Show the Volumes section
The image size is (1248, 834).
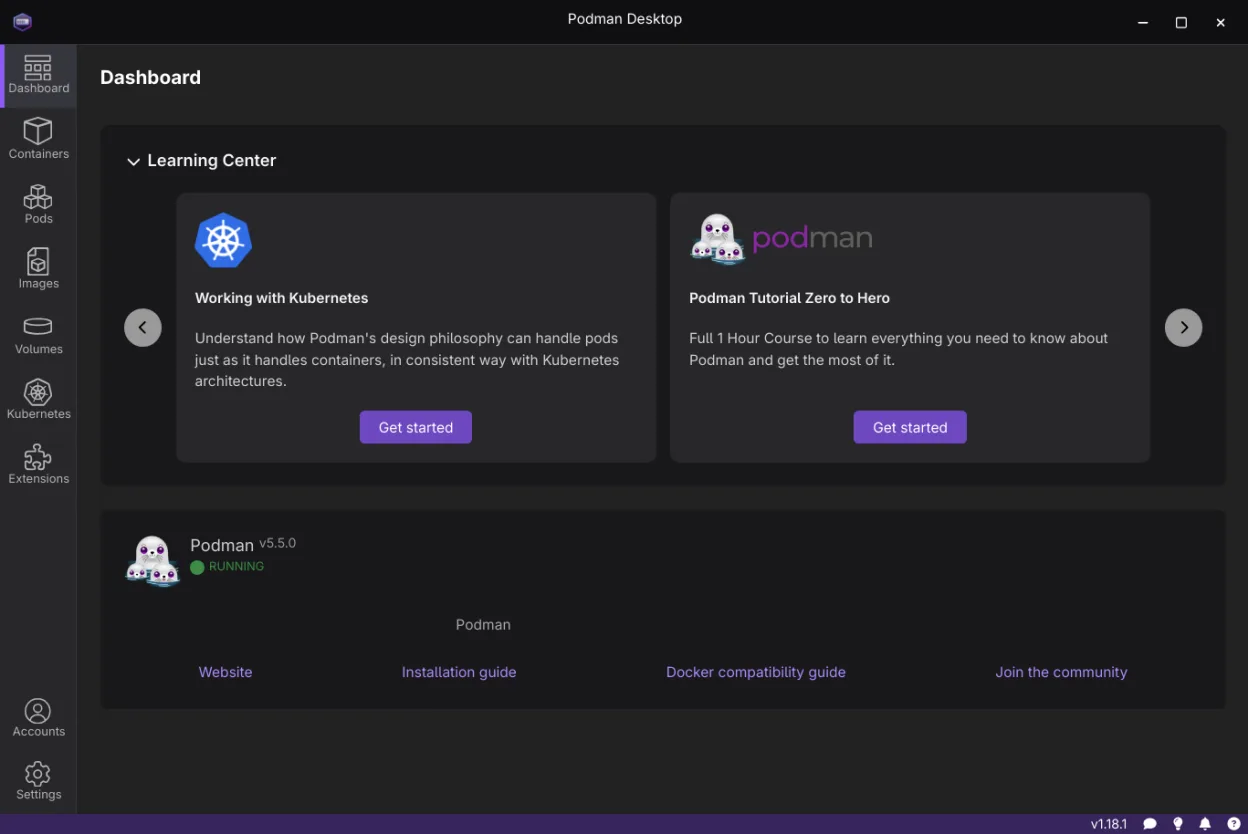coord(39,335)
